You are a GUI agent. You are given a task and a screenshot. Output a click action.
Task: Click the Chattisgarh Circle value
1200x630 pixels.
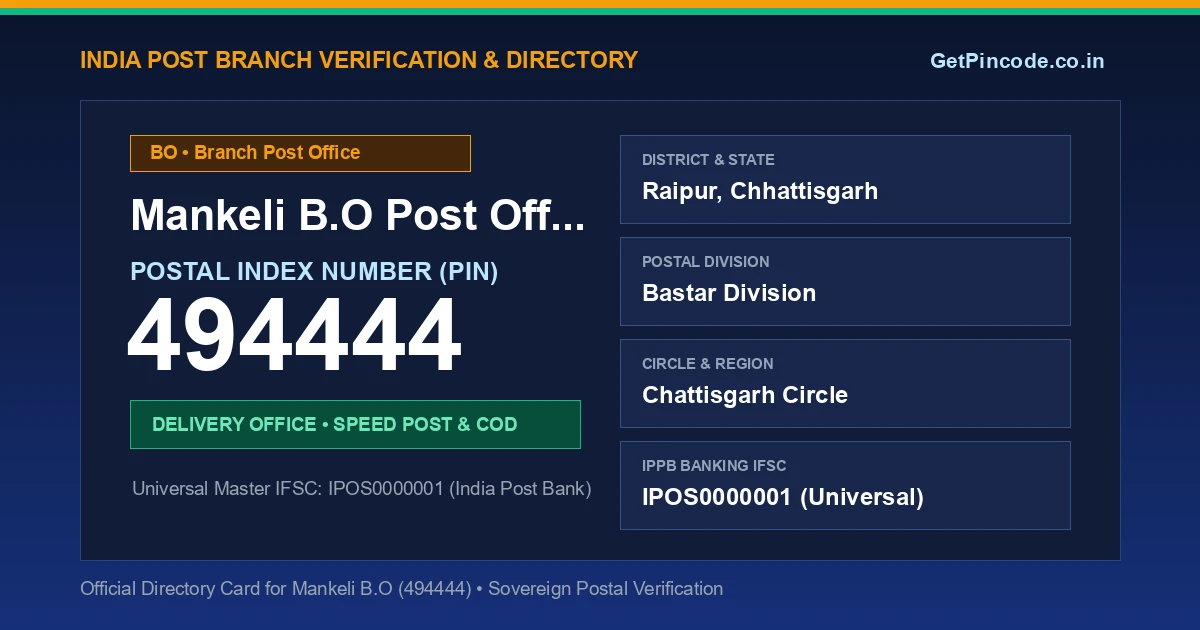745,395
